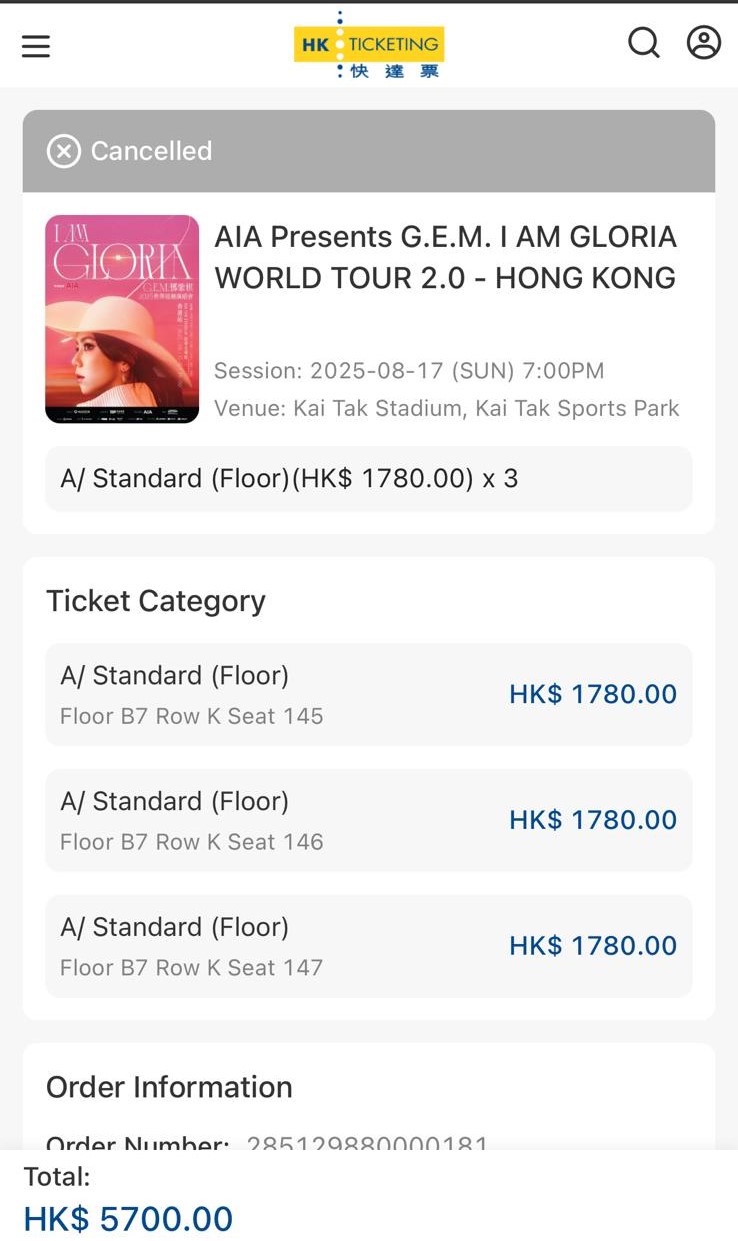Click the Order Information heading

coord(169,1087)
